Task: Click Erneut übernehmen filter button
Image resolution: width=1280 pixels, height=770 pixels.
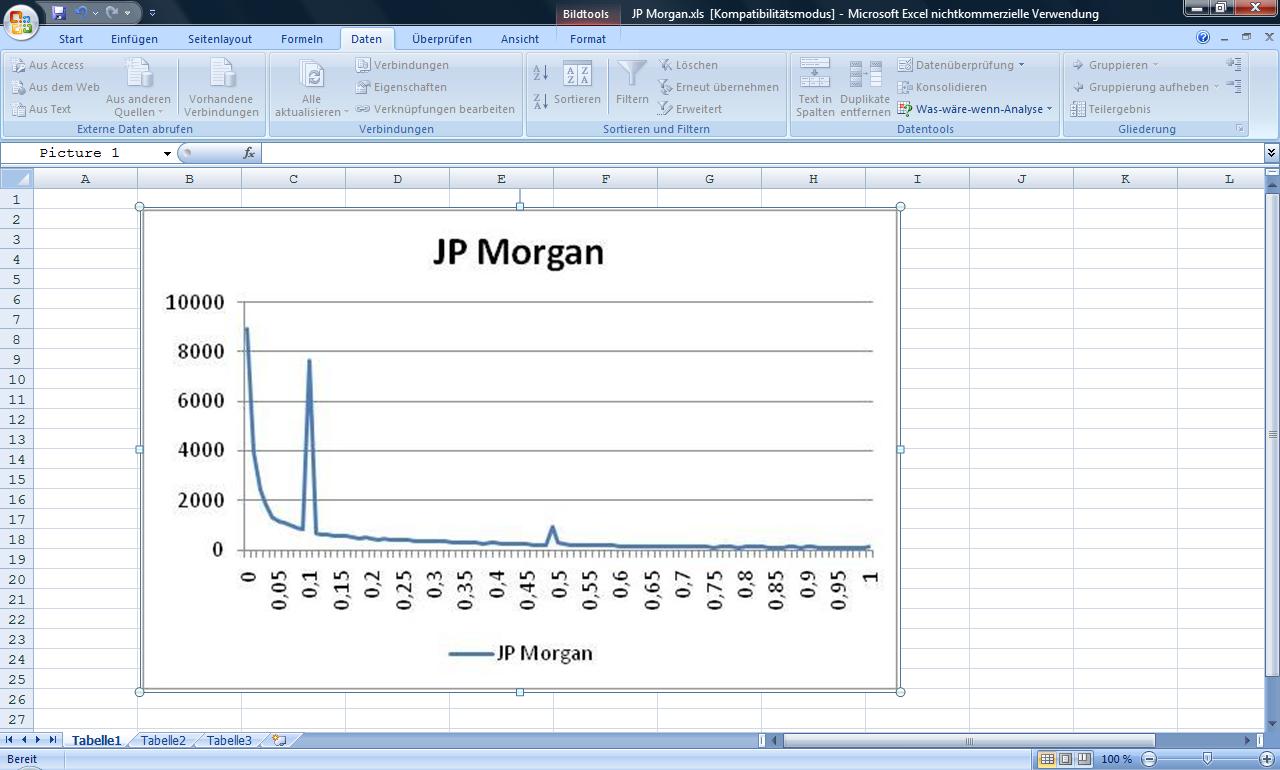Action: tap(718, 87)
